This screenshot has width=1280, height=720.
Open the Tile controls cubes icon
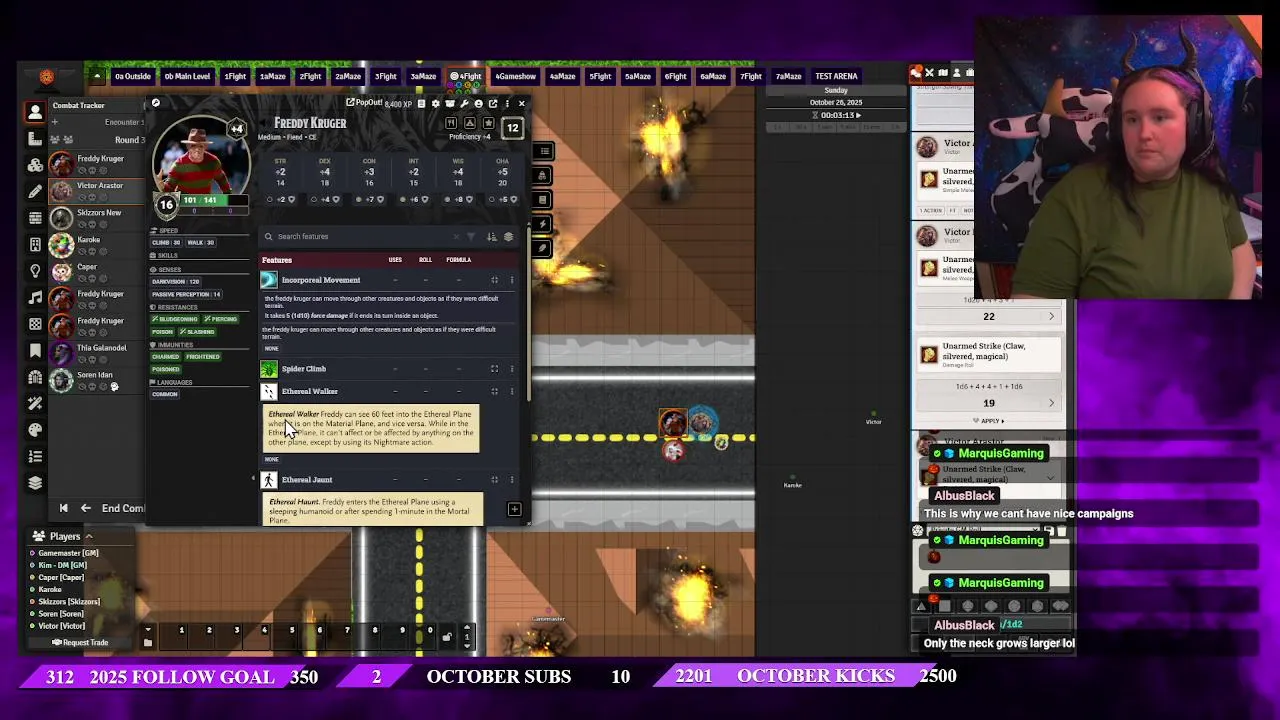click(35, 165)
